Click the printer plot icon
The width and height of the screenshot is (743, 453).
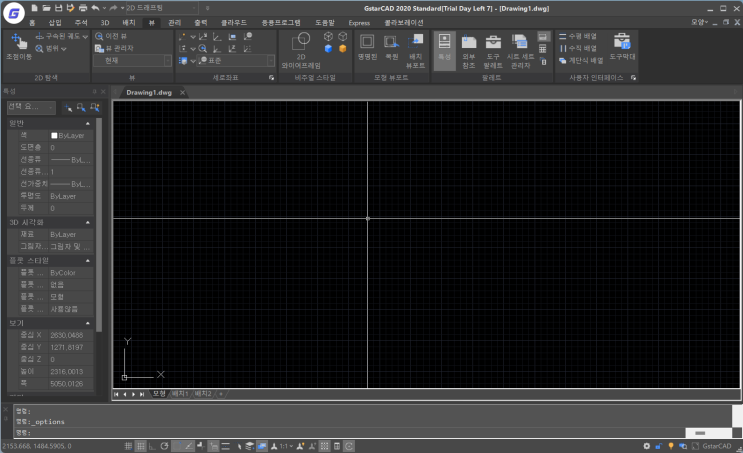(83, 8)
